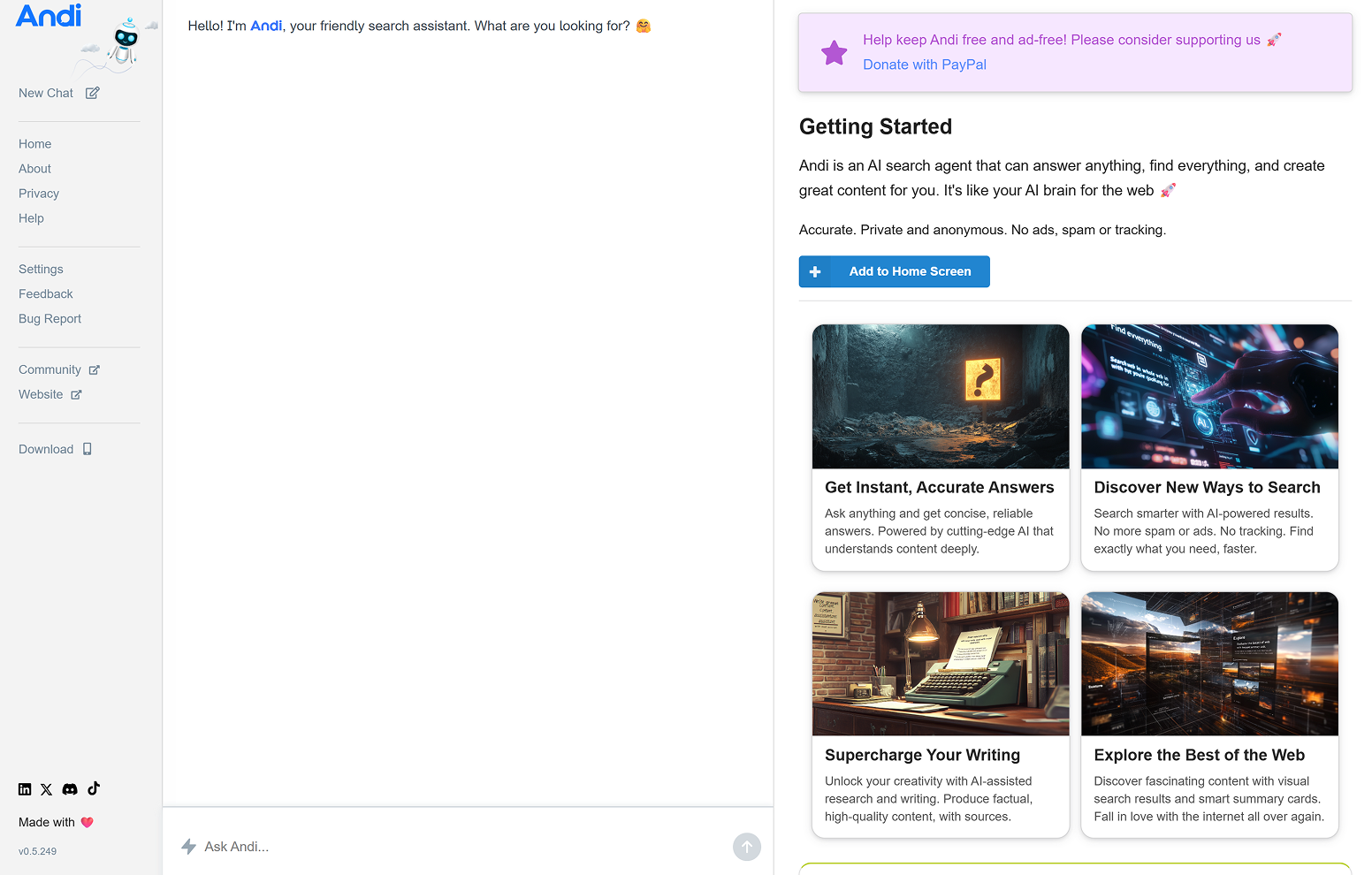Open Settings in the sidebar
Screen dimensions: 1372x875
click(x=41, y=270)
